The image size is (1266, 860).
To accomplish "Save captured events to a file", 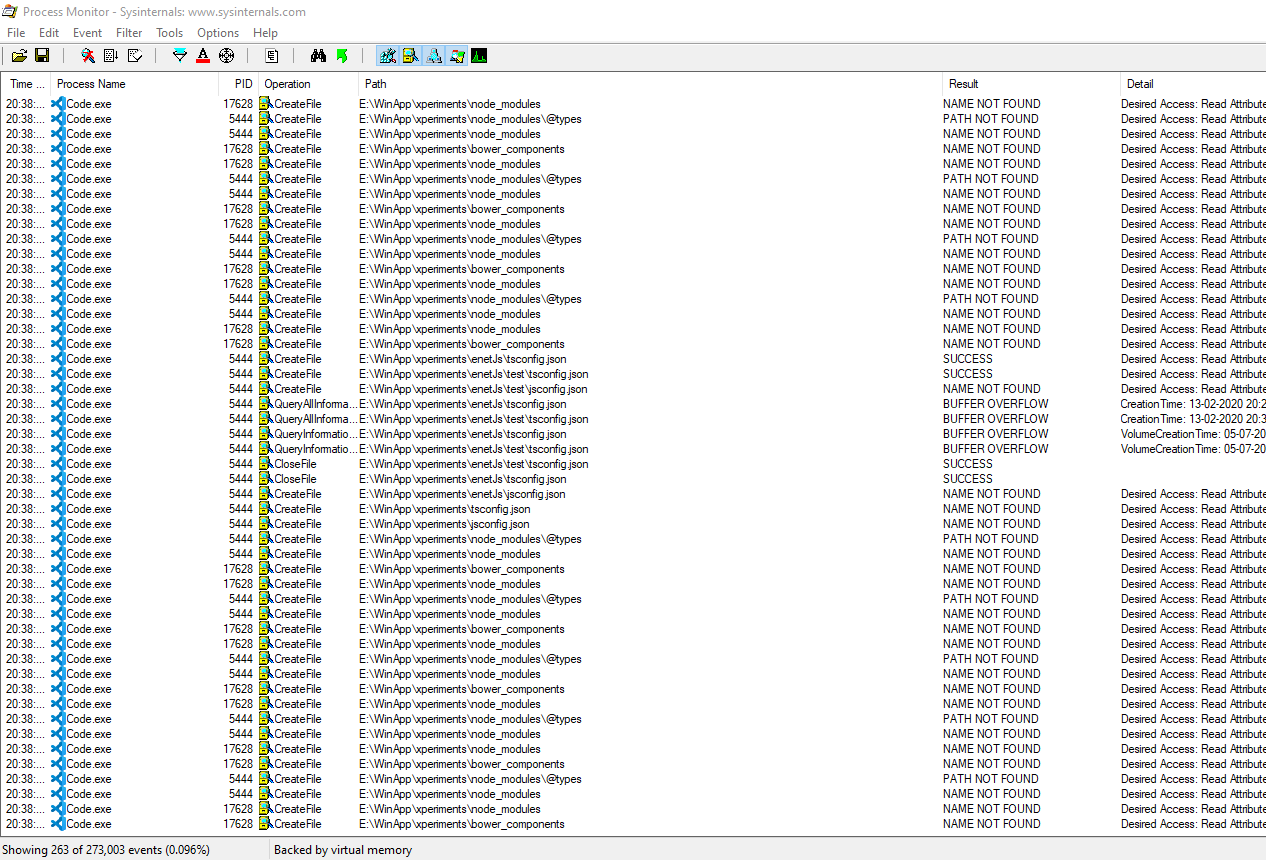I will [x=41, y=55].
